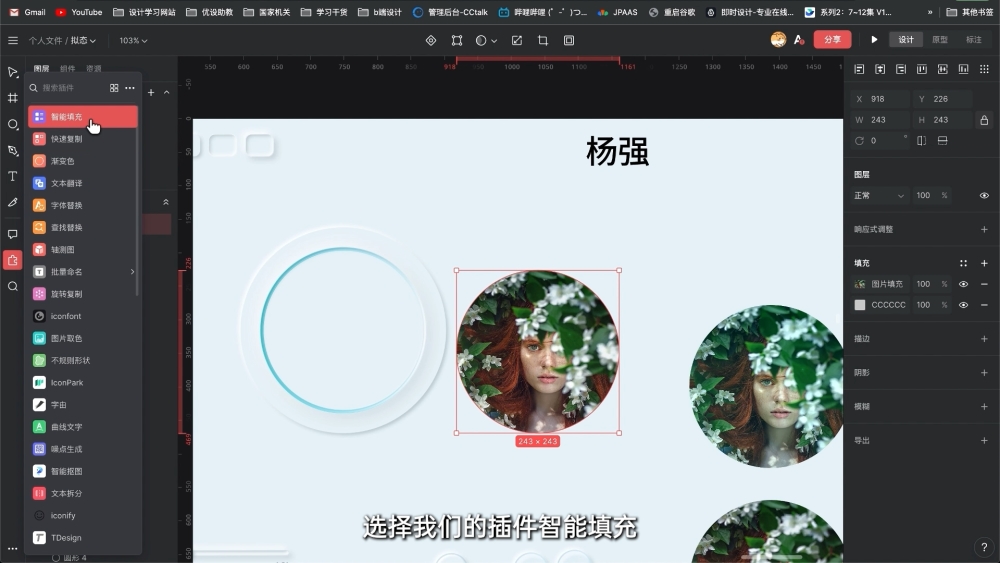This screenshot has height=563, width=1000.
Task: Select the frame tool in left toolbar
Action: 13,98
